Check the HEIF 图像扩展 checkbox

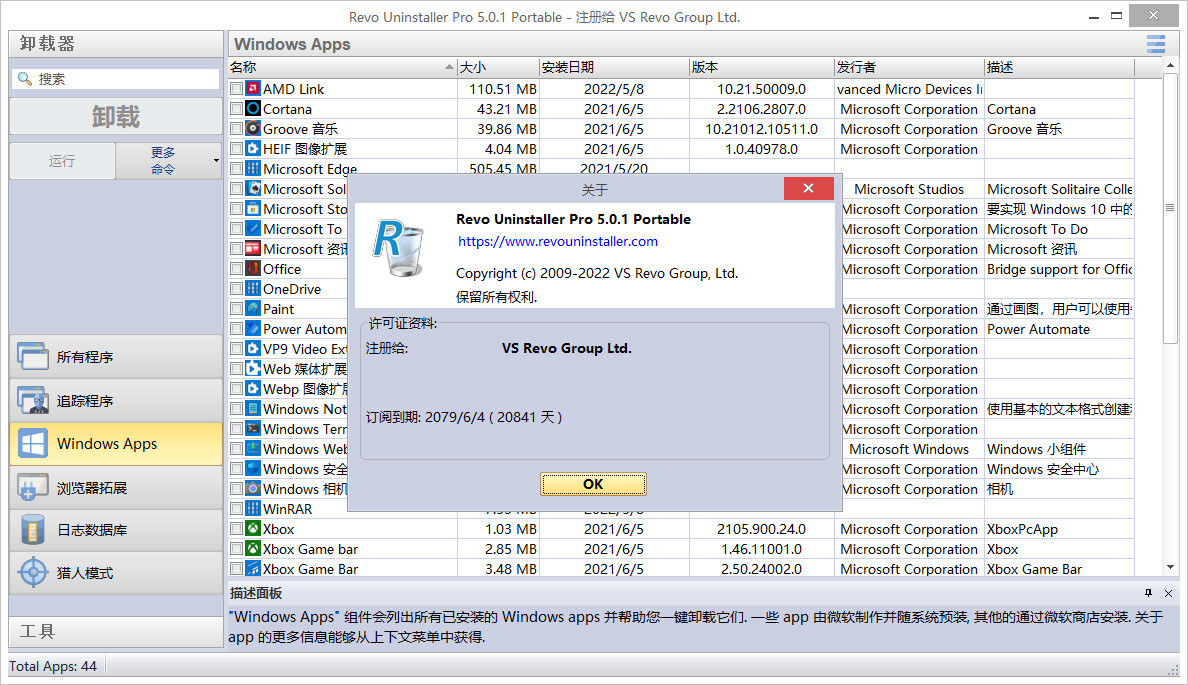236,149
